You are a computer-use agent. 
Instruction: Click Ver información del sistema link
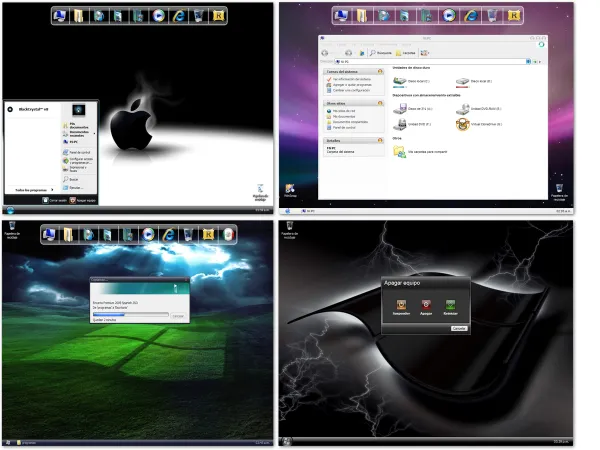pyautogui.click(x=349, y=79)
